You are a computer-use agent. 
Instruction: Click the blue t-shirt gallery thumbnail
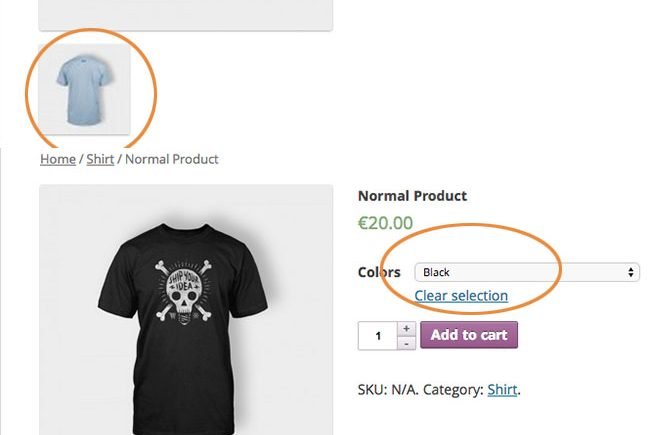point(84,89)
